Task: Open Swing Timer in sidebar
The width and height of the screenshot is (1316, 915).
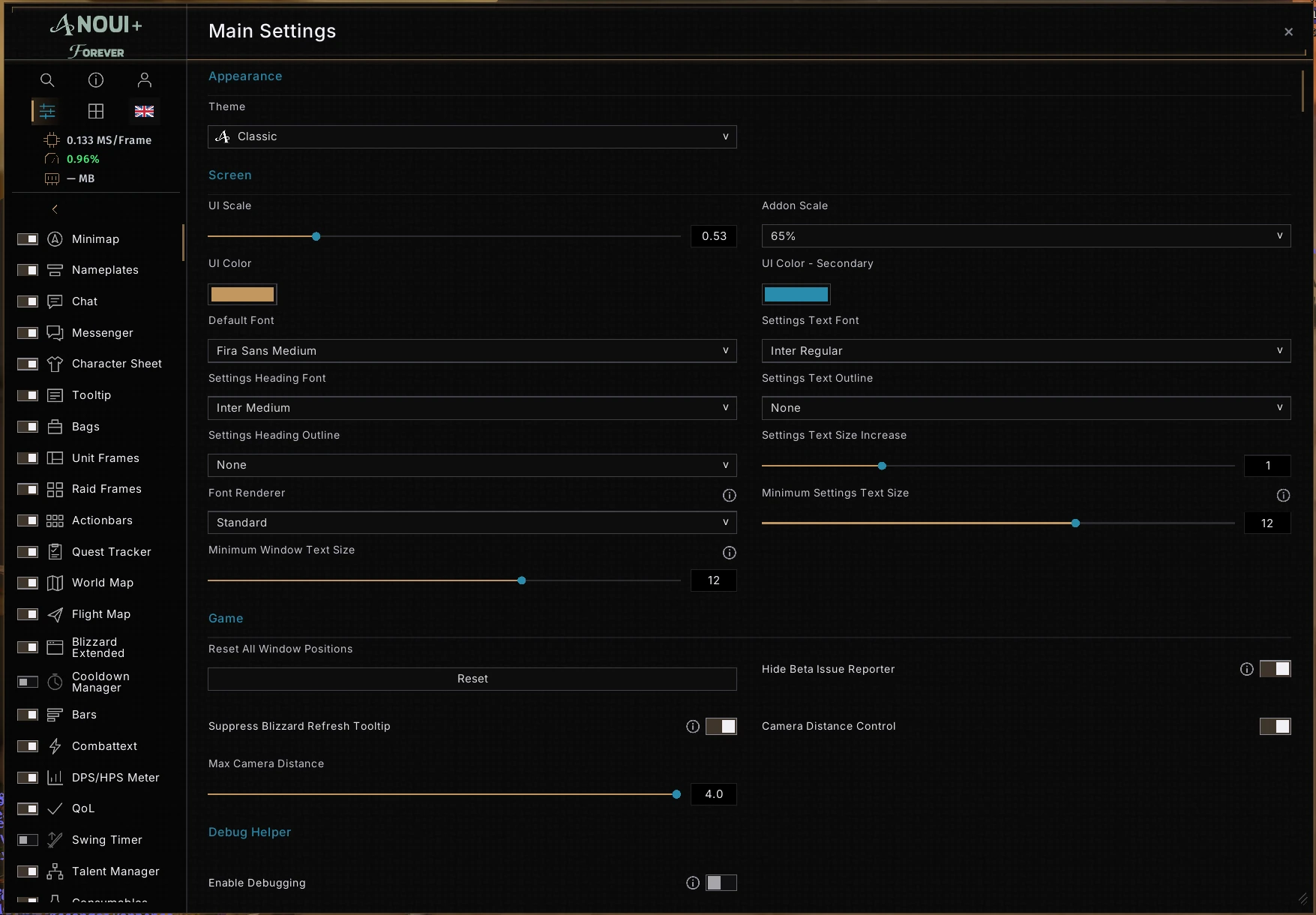Action: click(x=106, y=840)
